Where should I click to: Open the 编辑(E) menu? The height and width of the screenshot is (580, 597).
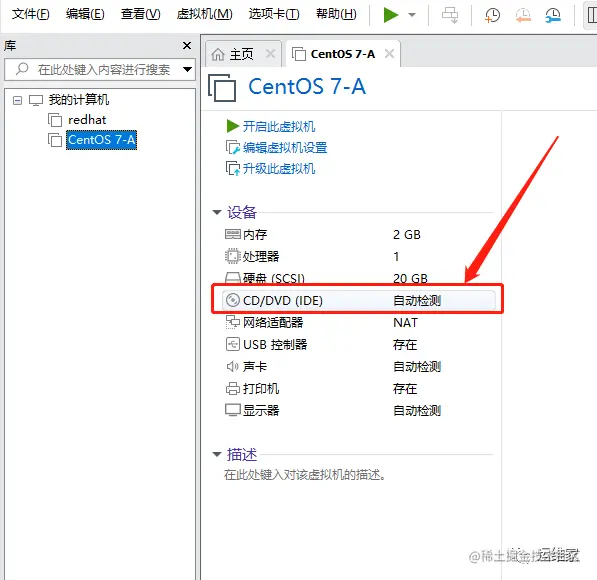click(x=85, y=14)
